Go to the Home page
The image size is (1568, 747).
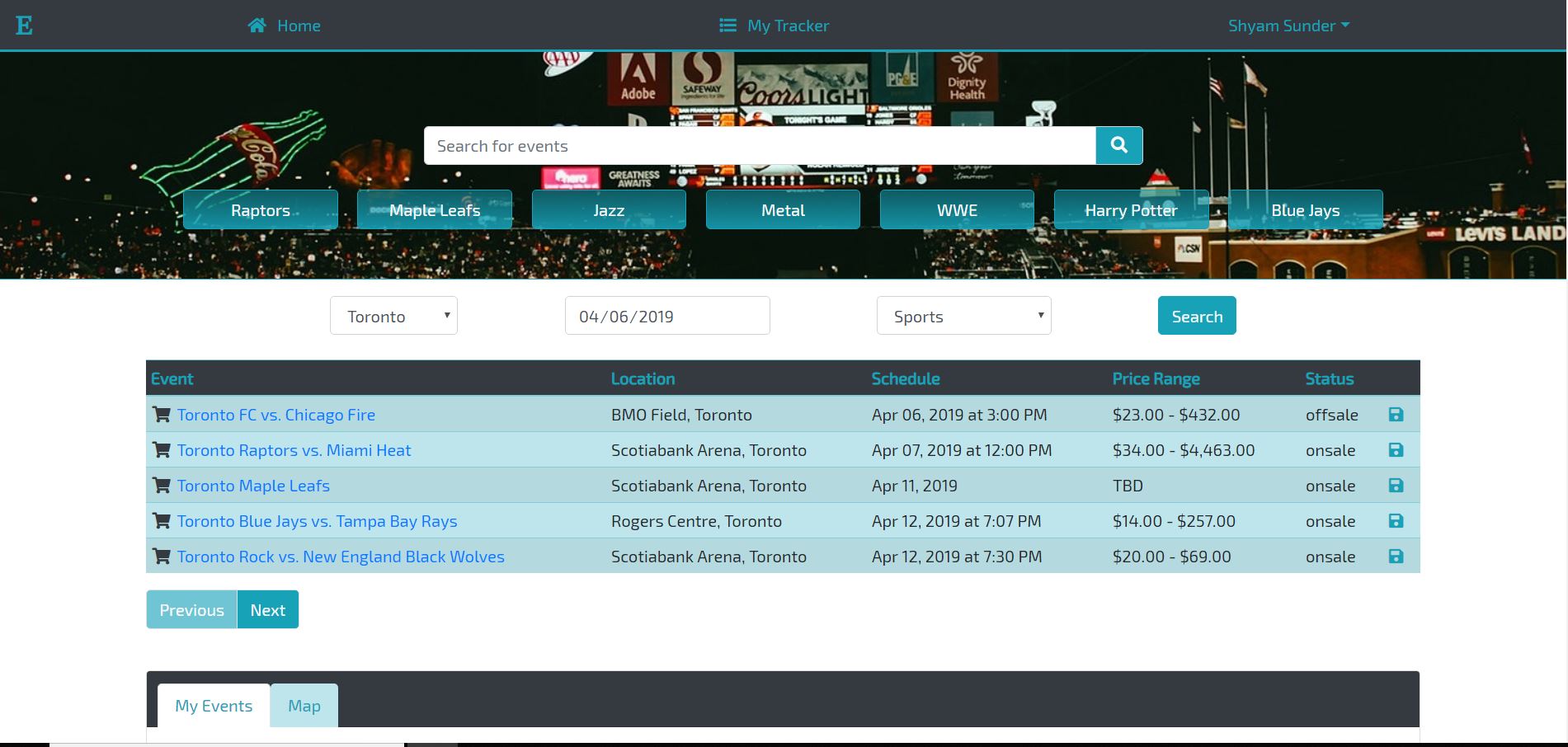(285, 26)
